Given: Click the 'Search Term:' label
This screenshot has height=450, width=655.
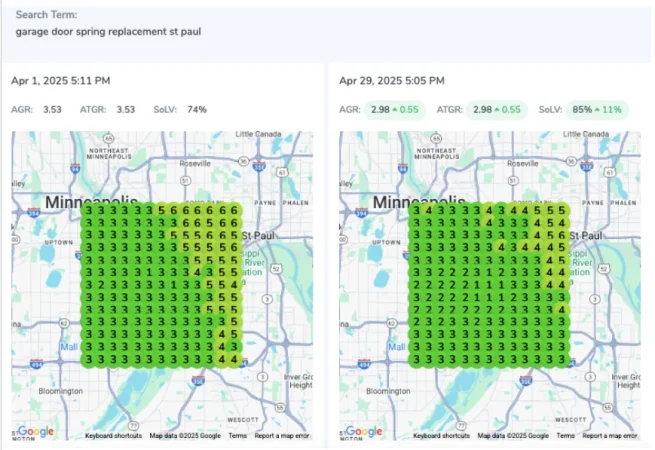Looking at the screenshot, I should (46, 15).
